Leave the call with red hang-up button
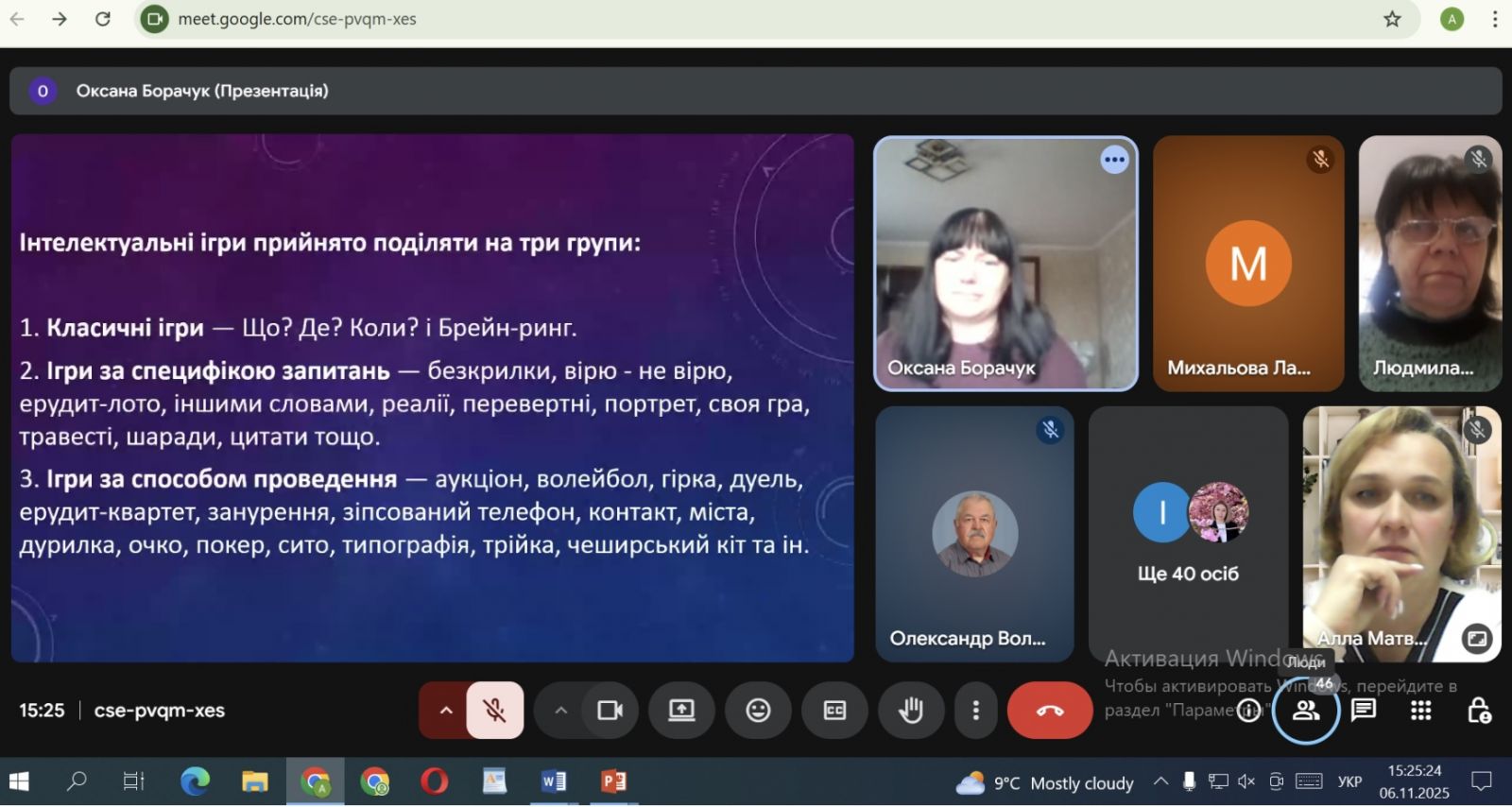 (x=1049, y=710)
